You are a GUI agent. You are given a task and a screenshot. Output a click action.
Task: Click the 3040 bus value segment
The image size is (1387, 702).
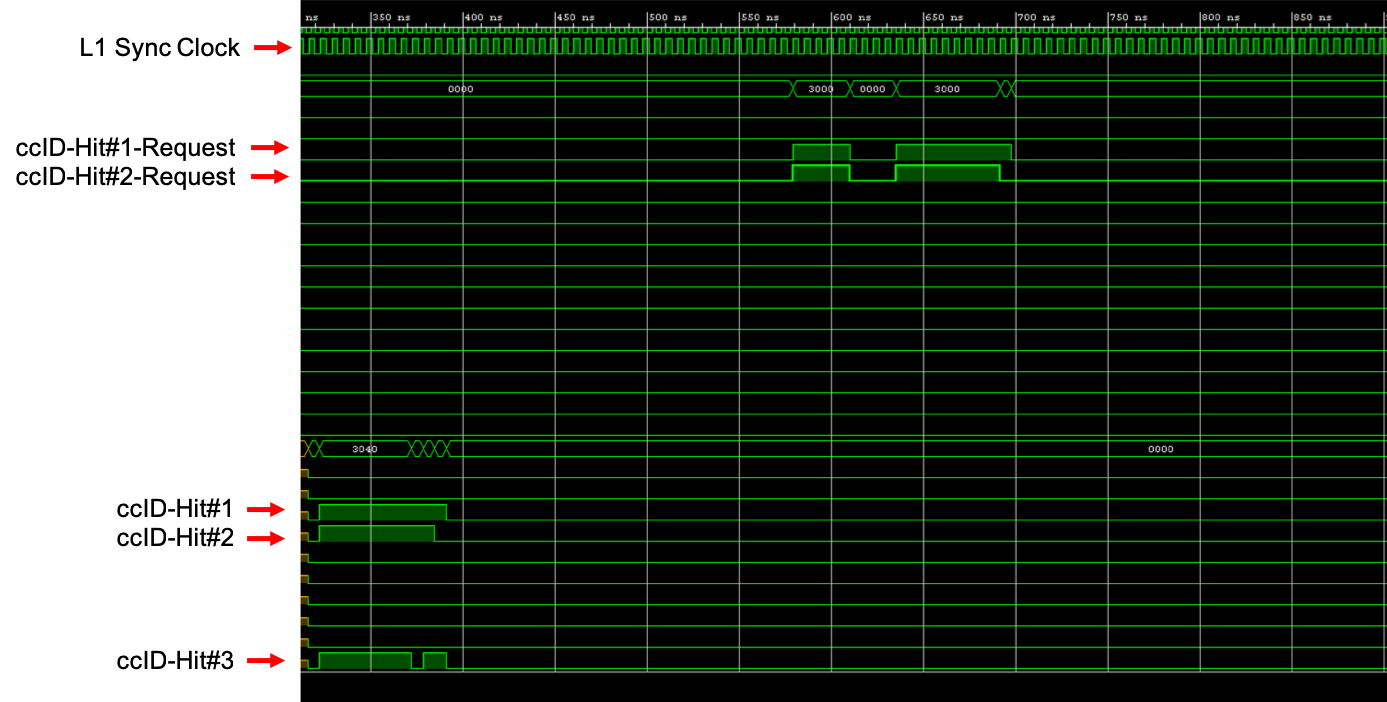point(365,449)
